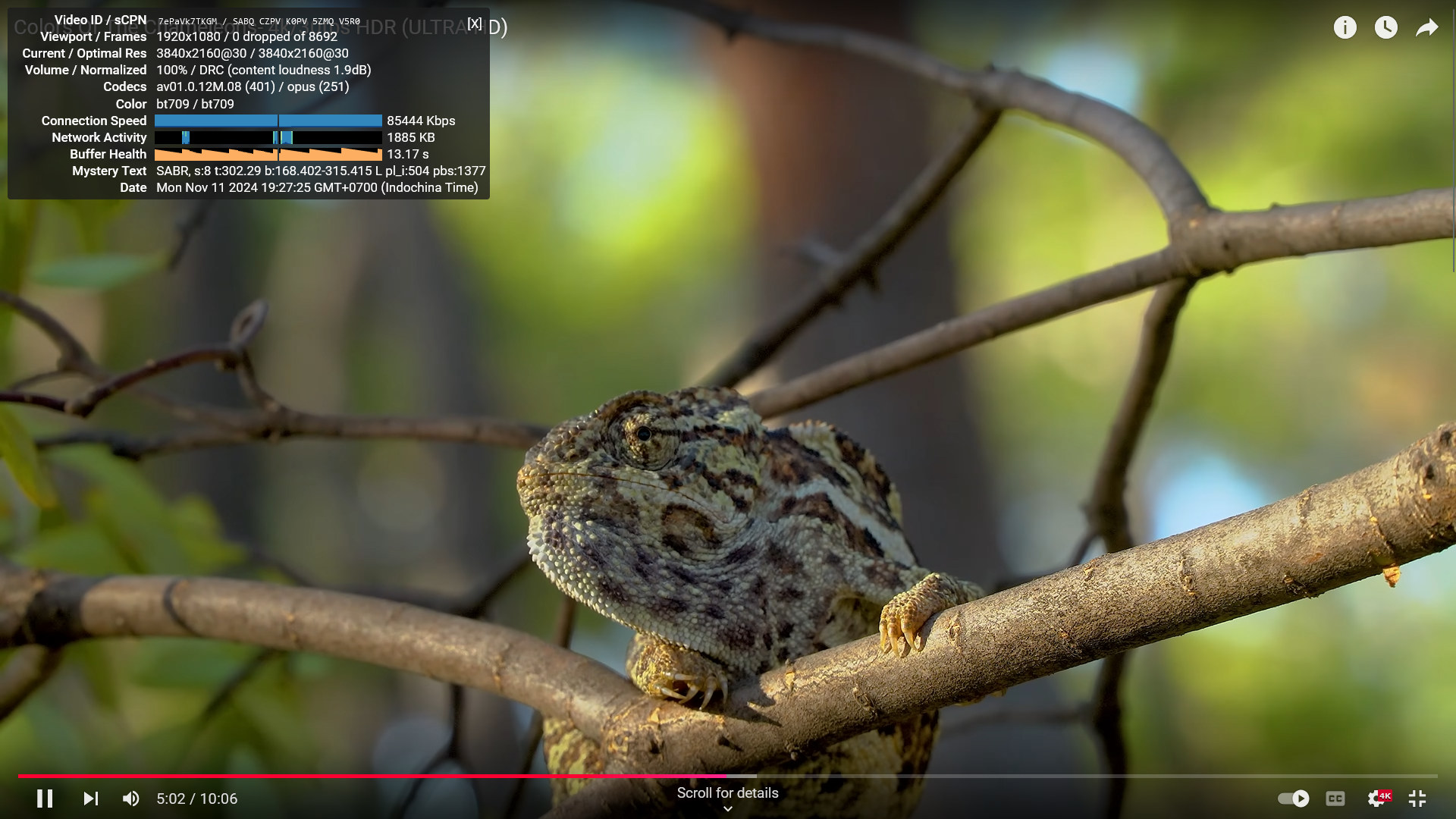Click the 5:02 / 10:06 time display
Viewport: 1456px width, 819px height.
click(x=197, y=799)
